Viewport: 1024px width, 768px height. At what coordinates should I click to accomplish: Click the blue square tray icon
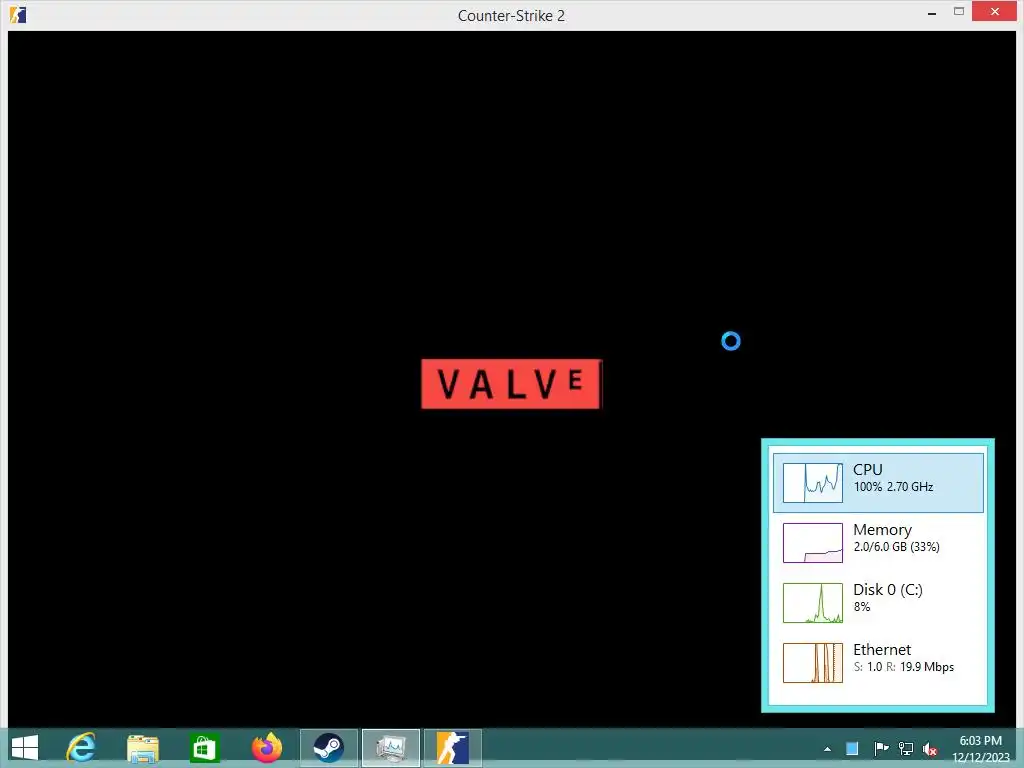click(x=852, y=748)
